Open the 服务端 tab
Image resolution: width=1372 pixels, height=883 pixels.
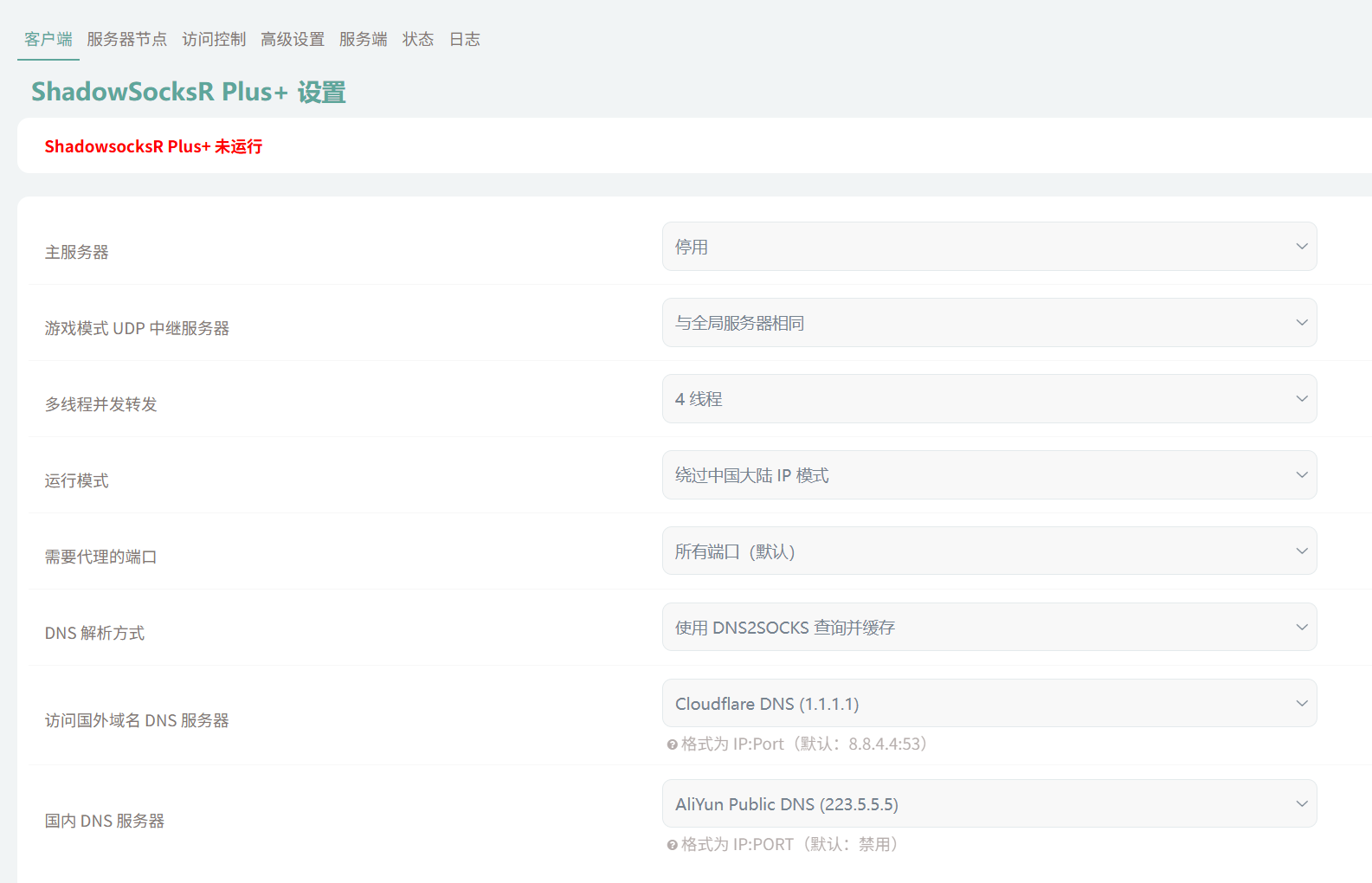364,39
